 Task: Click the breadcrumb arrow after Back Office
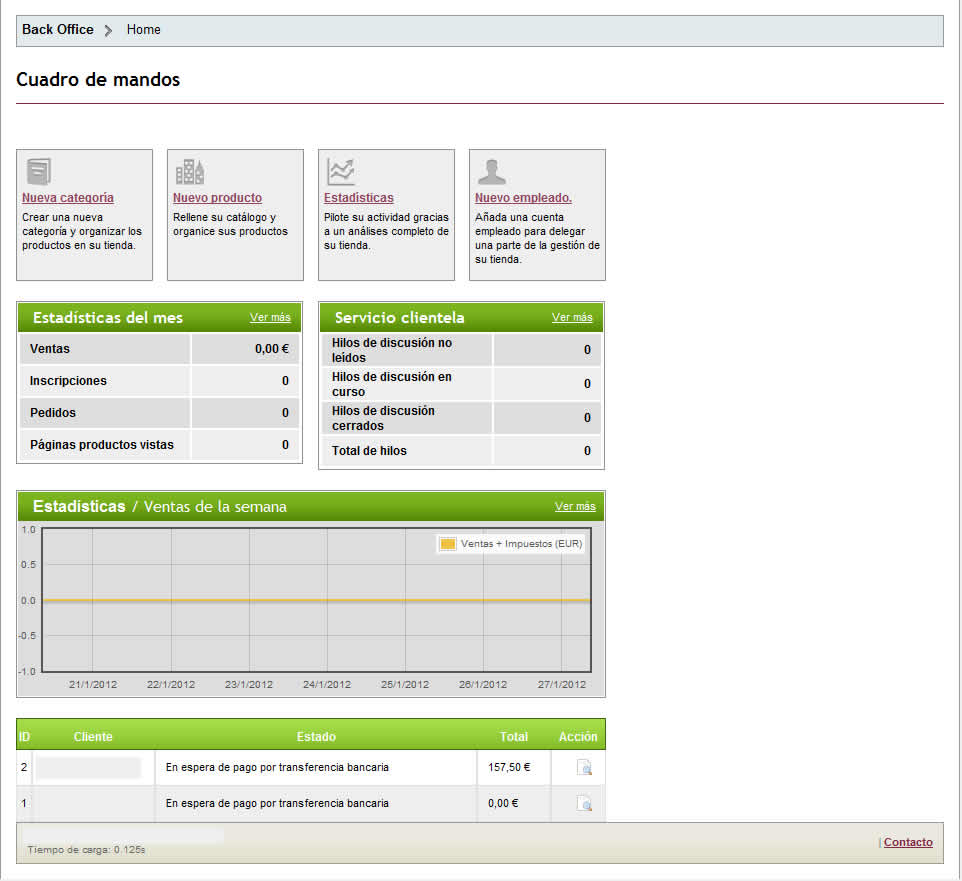click(109, 30)
